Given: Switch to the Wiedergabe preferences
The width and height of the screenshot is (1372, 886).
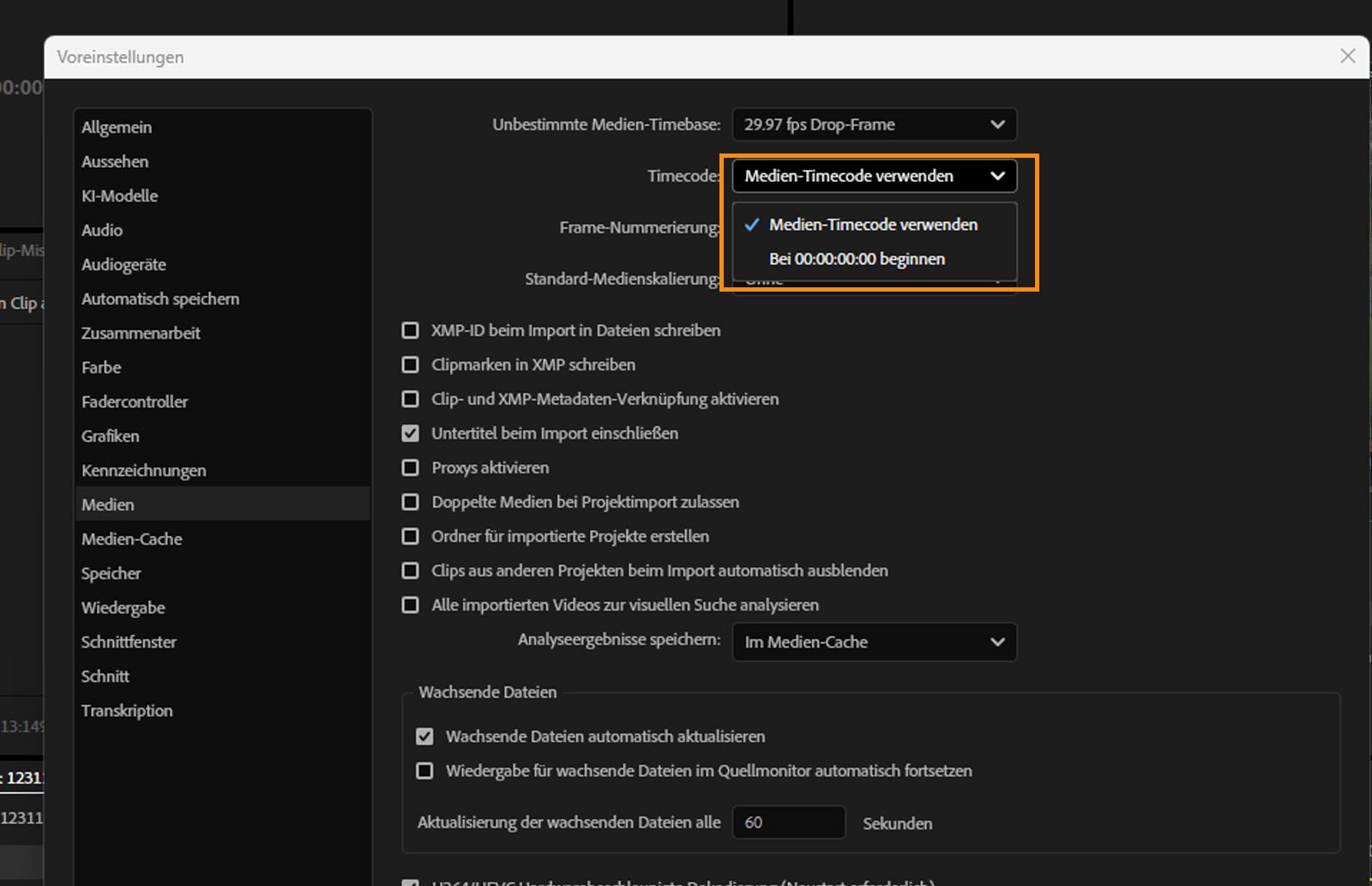Looking at the screenshot, I should (123, 607).
